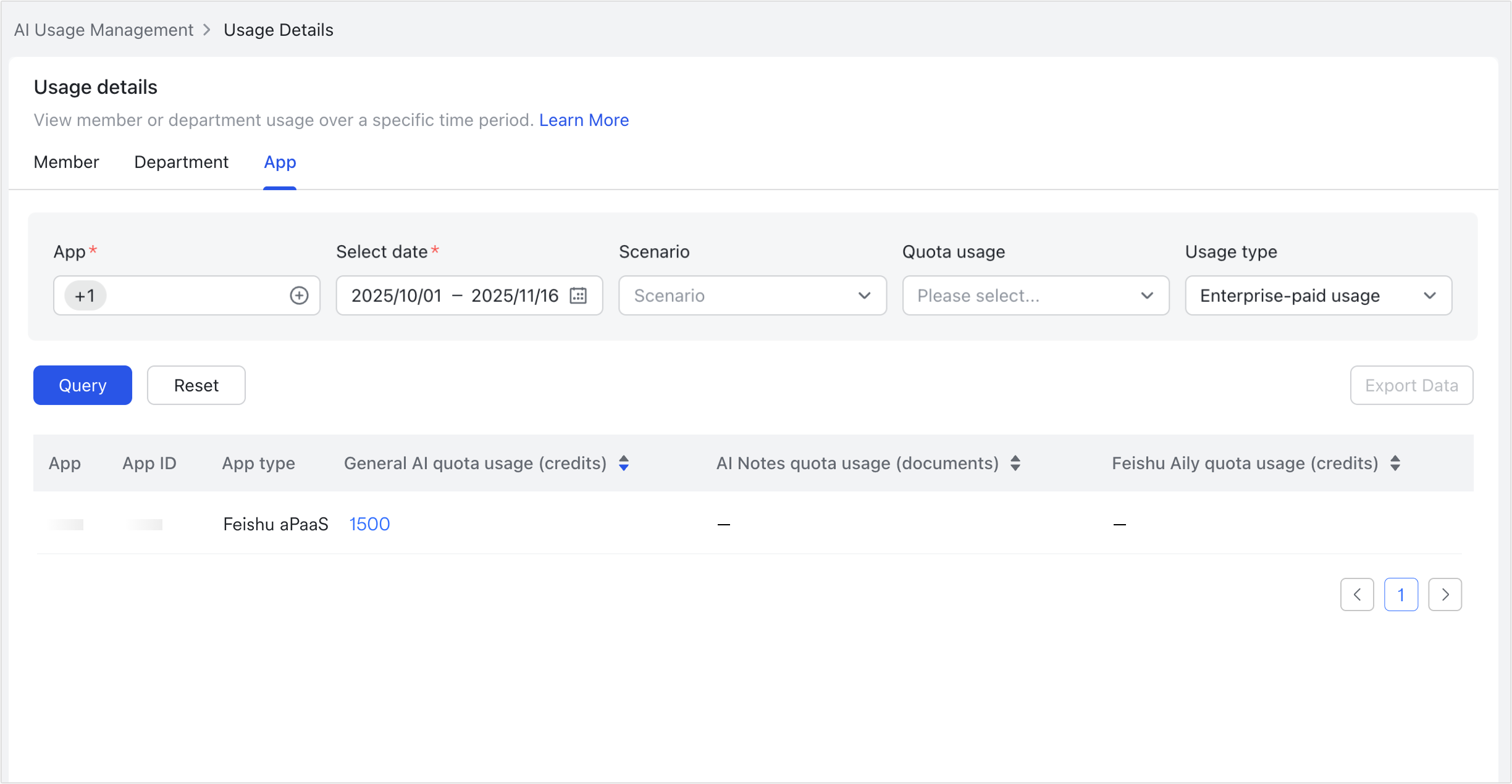The width and height of the screenshot is (1512, 784).
Task: Sort by General AI quota usage column
Action: (624, 463)
